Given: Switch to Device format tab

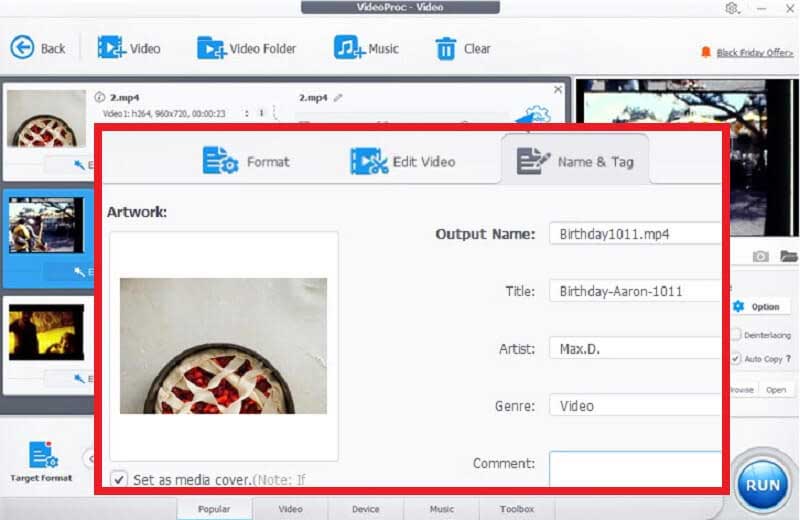Looking at the screenshot, I should coord(365,509).
